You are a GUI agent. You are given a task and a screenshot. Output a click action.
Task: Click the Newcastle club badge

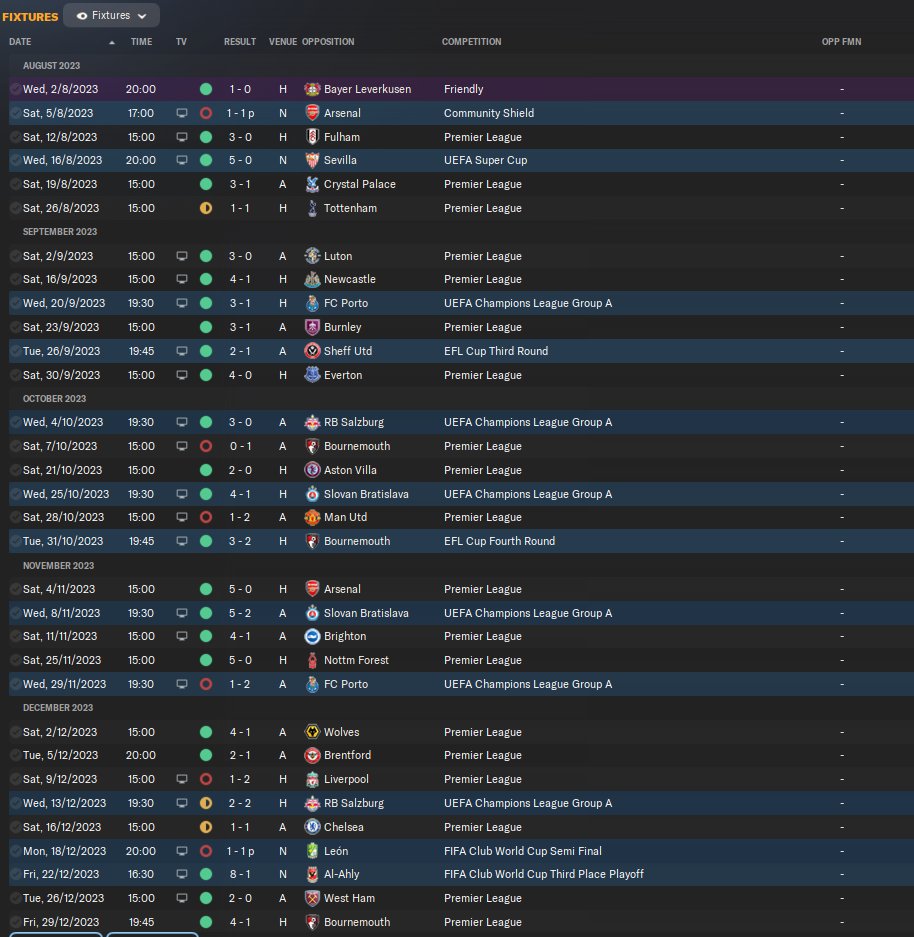(312, 279)
